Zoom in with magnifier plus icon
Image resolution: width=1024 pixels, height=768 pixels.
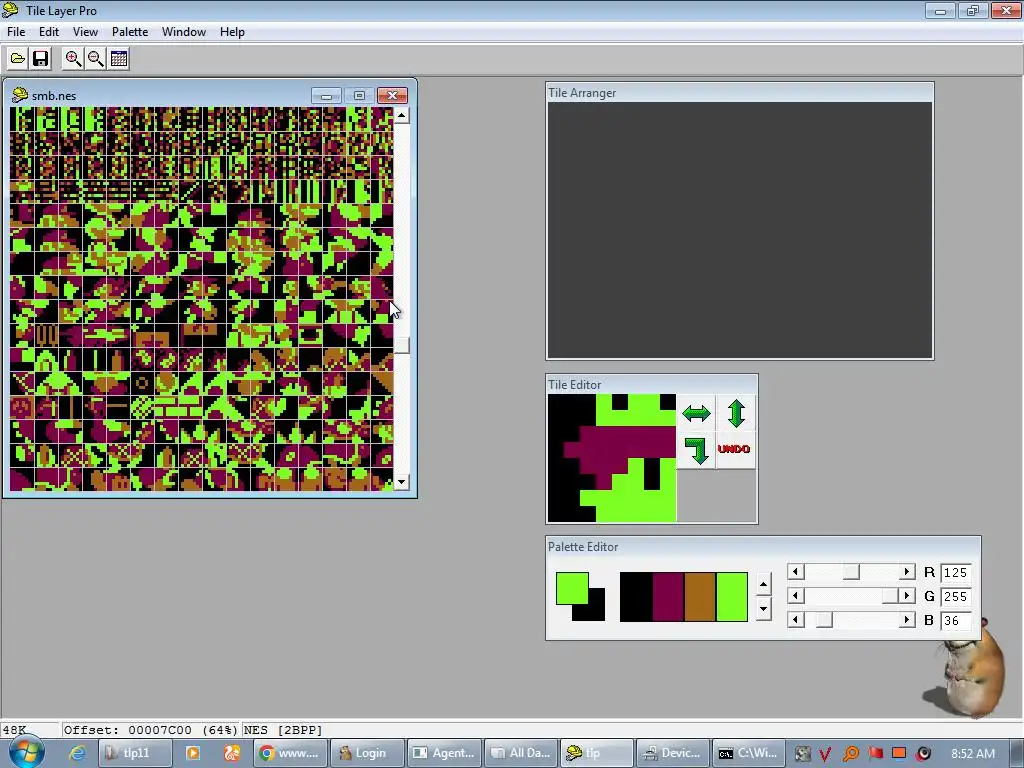pyautogui.click(x=73, y=59)
